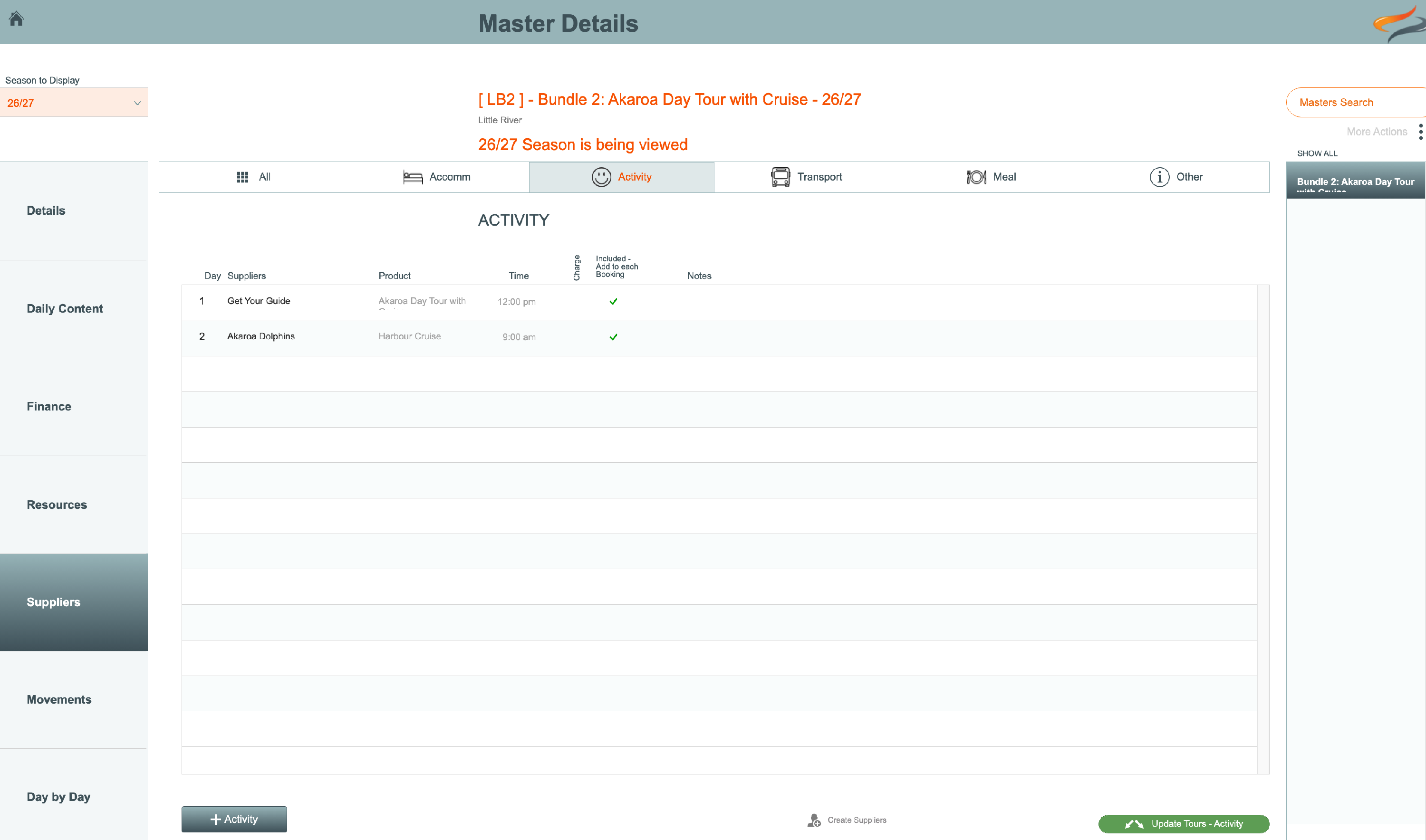Toggle Included checkmark for Akaroa Dolphins

coord(613,337)
